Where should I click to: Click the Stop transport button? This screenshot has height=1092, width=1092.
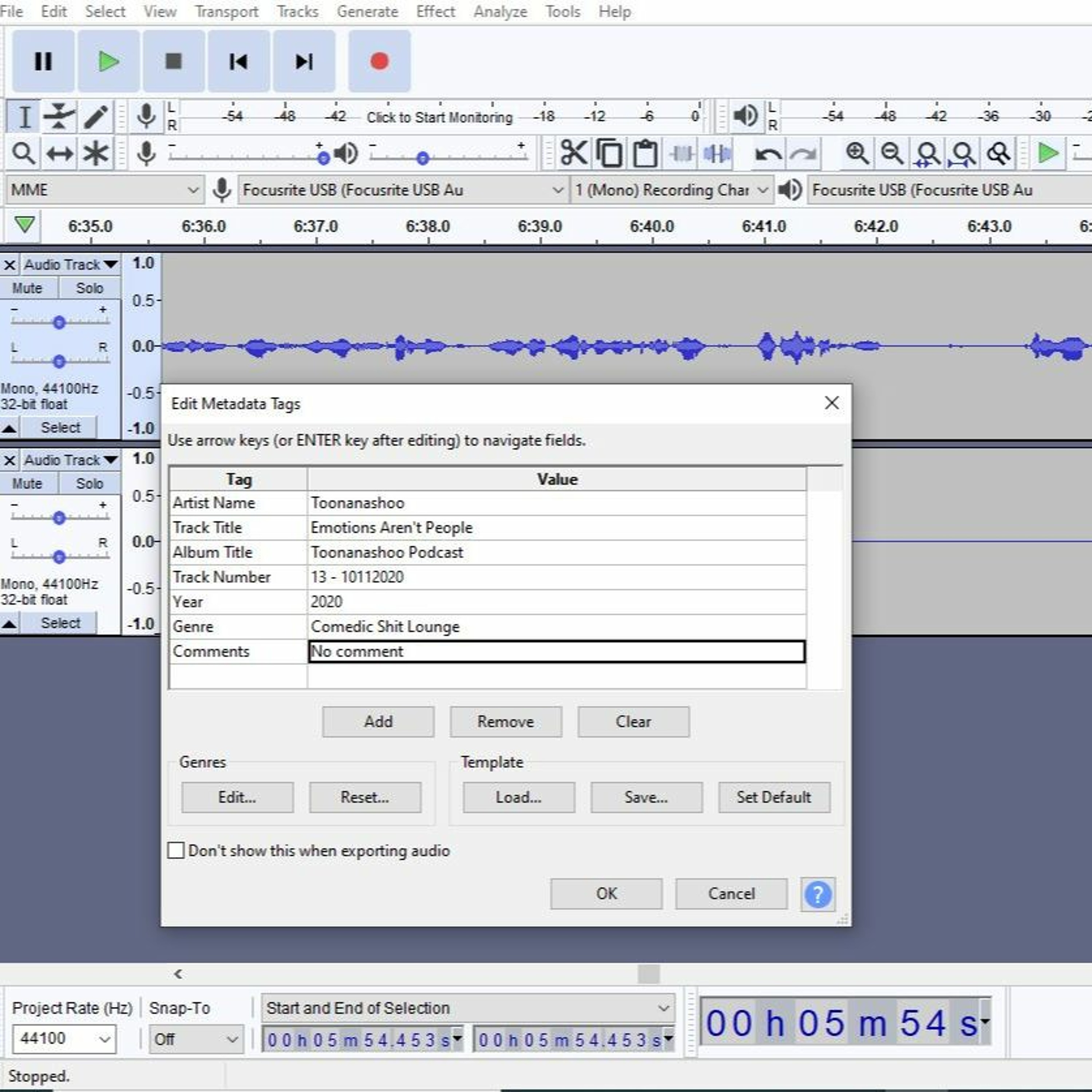(174, 61)
